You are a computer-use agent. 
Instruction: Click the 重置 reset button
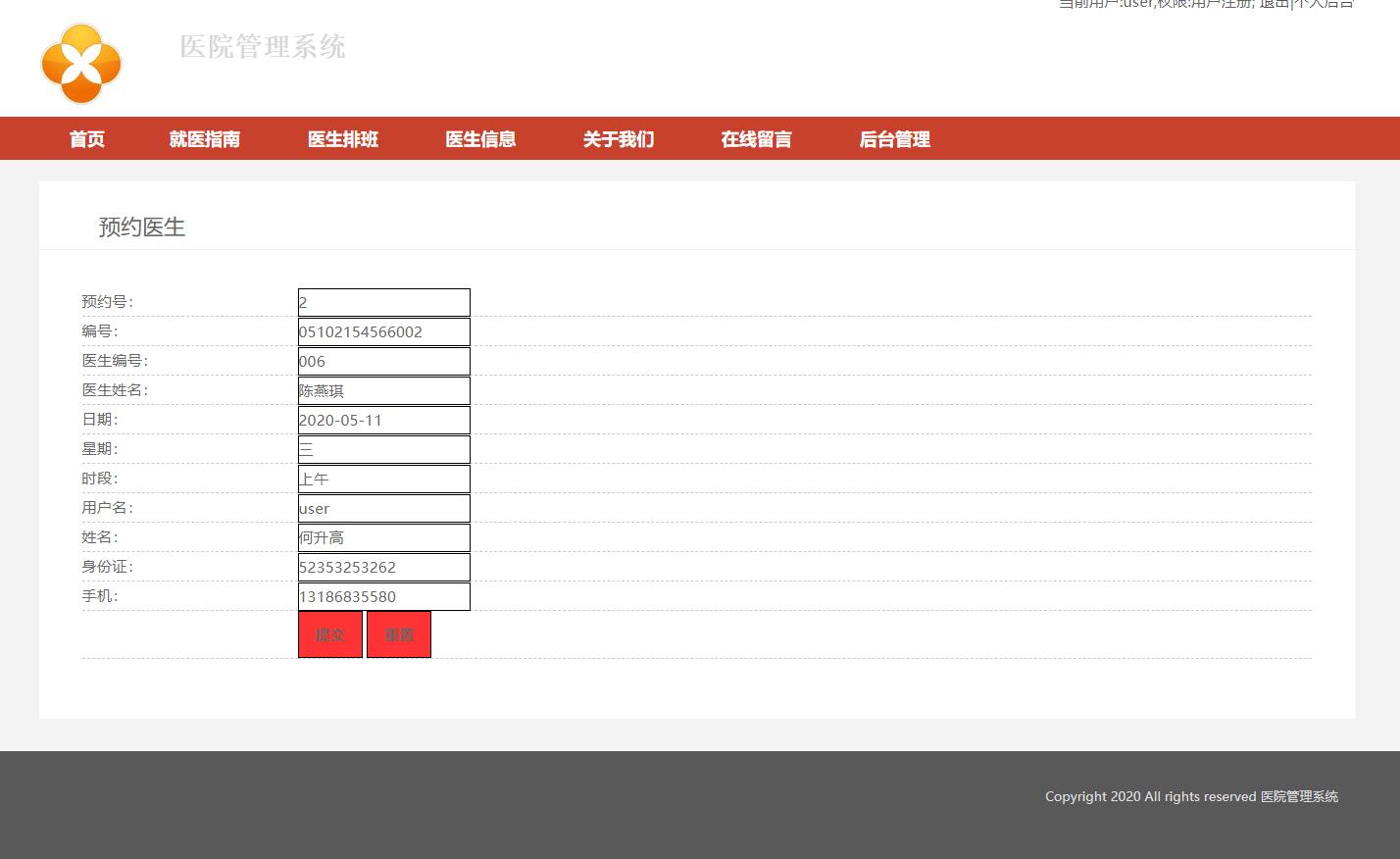pos(398,633)
